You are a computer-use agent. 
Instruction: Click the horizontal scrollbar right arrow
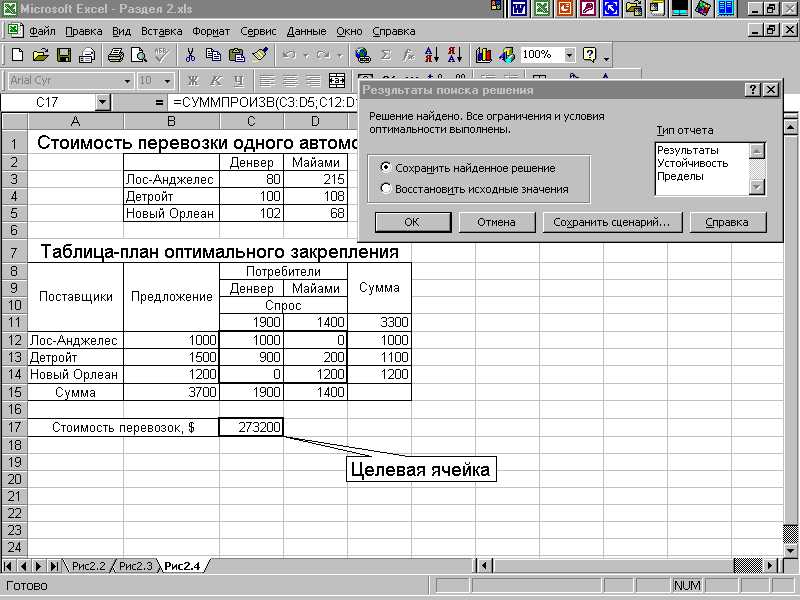pos(771,565)
